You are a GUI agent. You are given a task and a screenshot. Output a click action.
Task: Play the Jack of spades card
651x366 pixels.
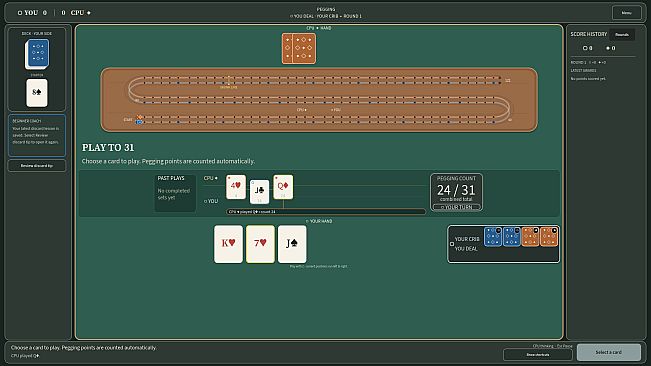click(292, 244)
